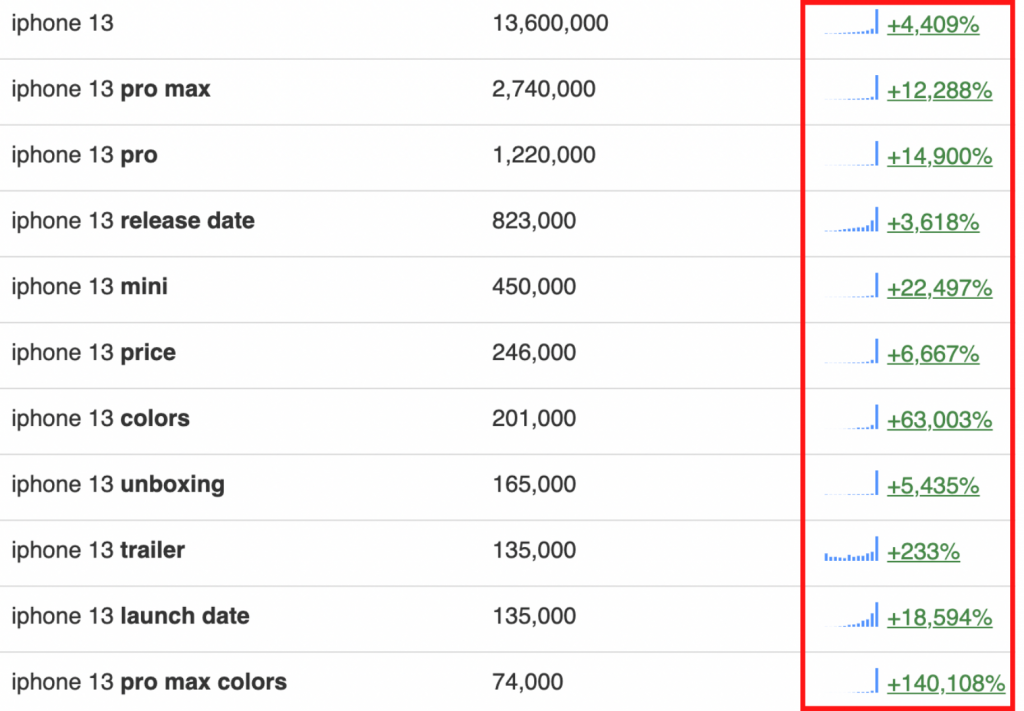Click the search volume 13,600,000
1024x711 pixels.
(x=550, y=24)
